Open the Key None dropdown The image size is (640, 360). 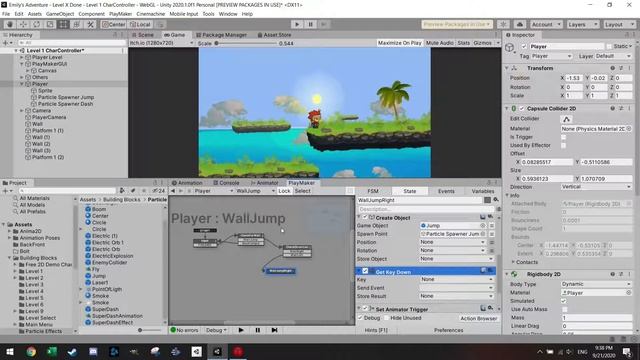(x=456, y=279)
